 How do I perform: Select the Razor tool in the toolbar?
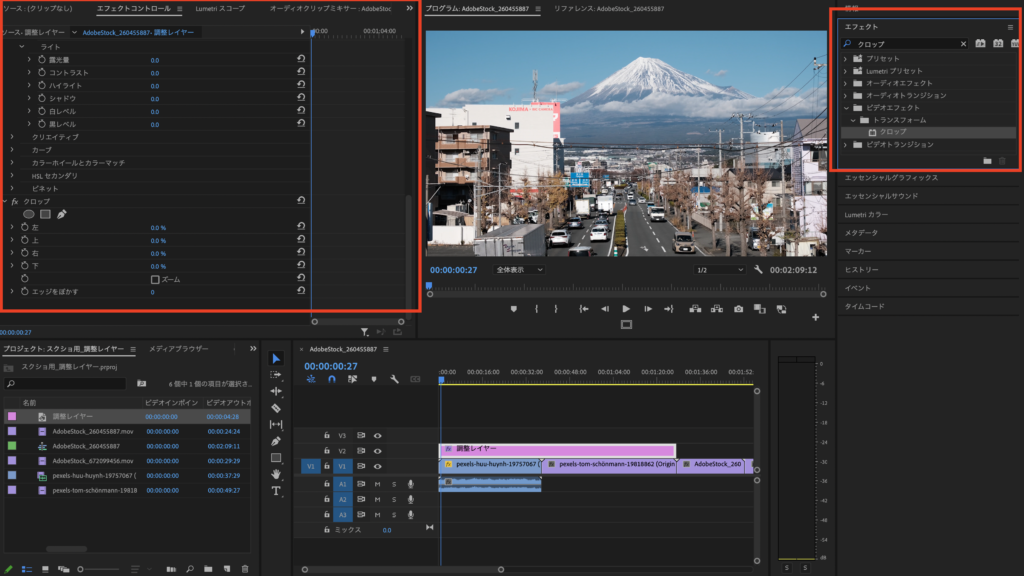point(276,408)
